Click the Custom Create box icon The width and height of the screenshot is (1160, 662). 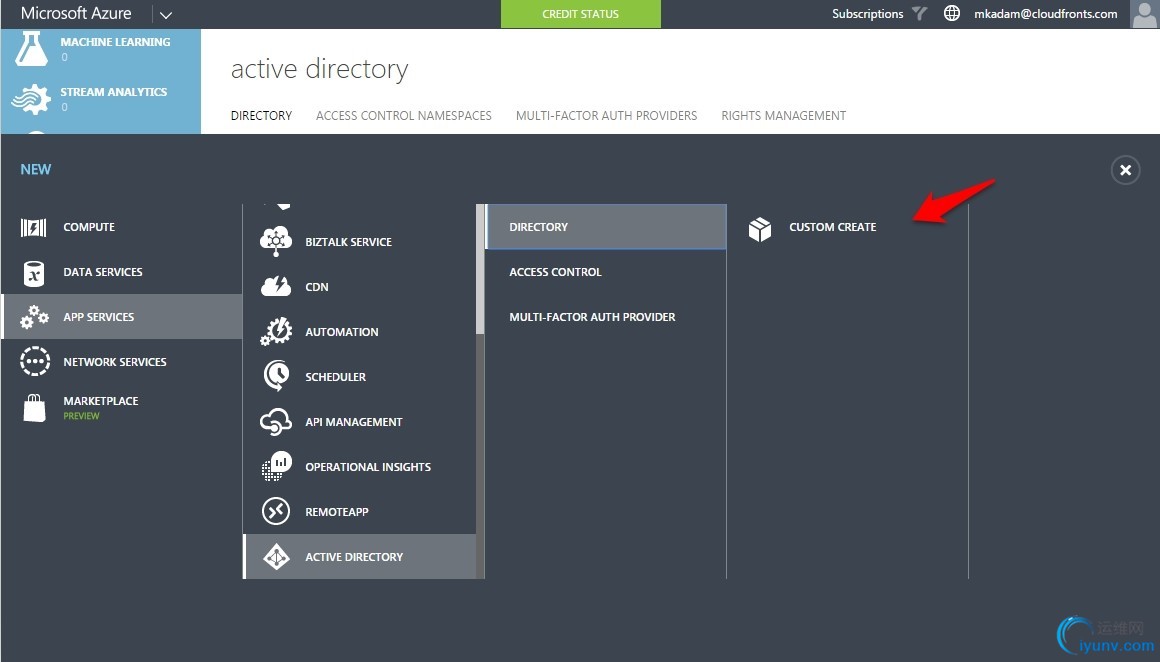pyautogui.click(x=760, y=229)
